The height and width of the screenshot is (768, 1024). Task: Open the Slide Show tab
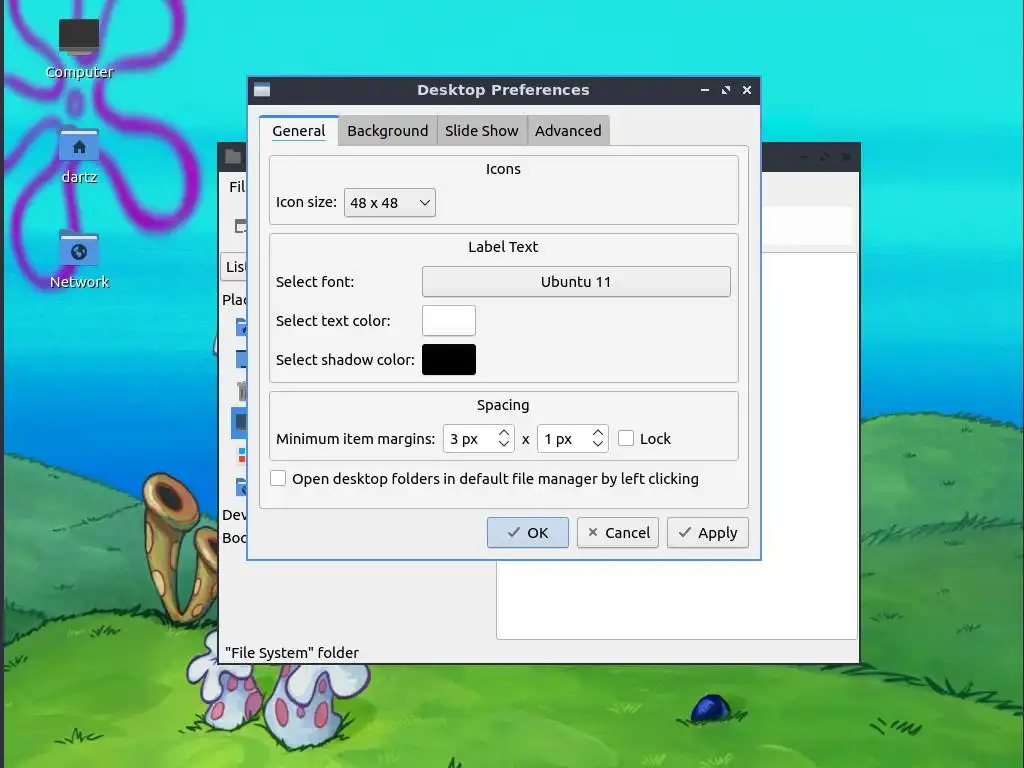click(x=481, y=131)
